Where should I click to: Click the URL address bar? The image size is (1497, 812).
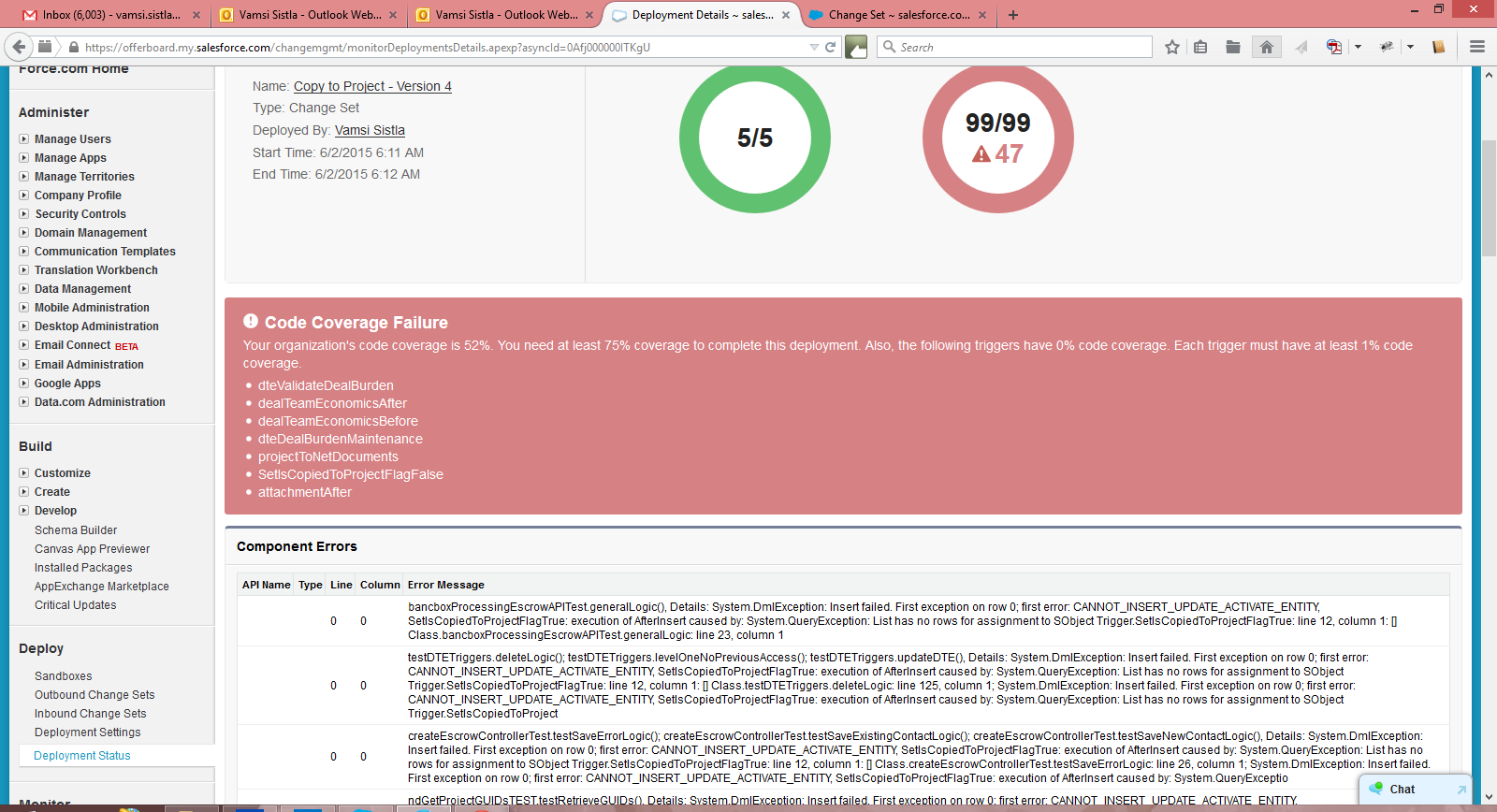[x=444, y=47]
